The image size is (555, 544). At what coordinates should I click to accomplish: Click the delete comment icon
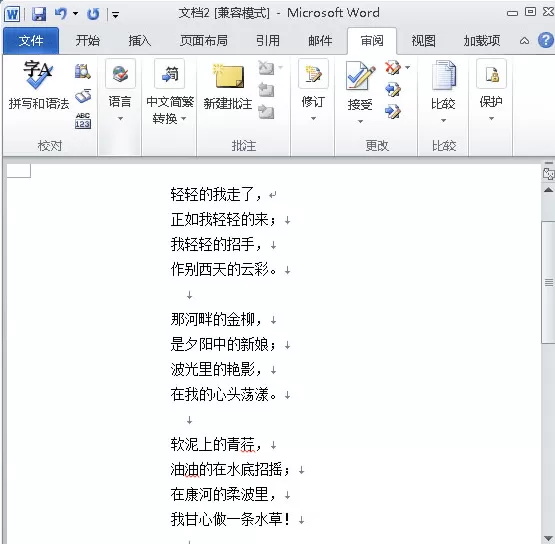(x=266, y=68)
